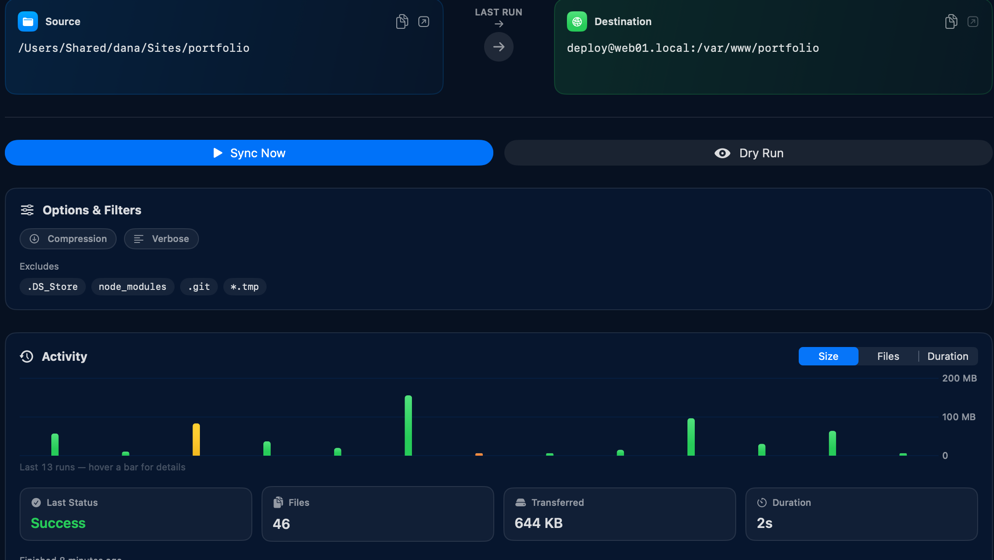Click the 200 MB axis label
Viewport: 994px width, 560px height.
959,378
